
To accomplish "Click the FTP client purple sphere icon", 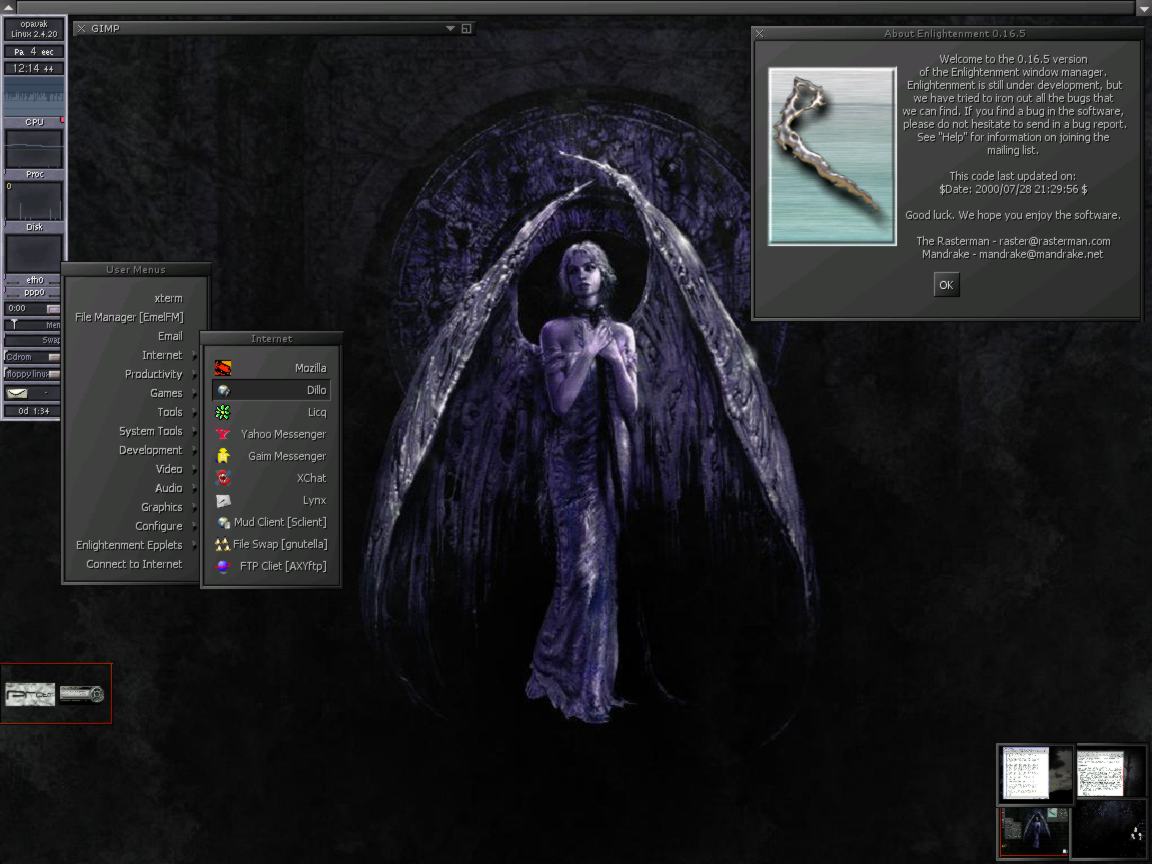I will pos(223,566).
